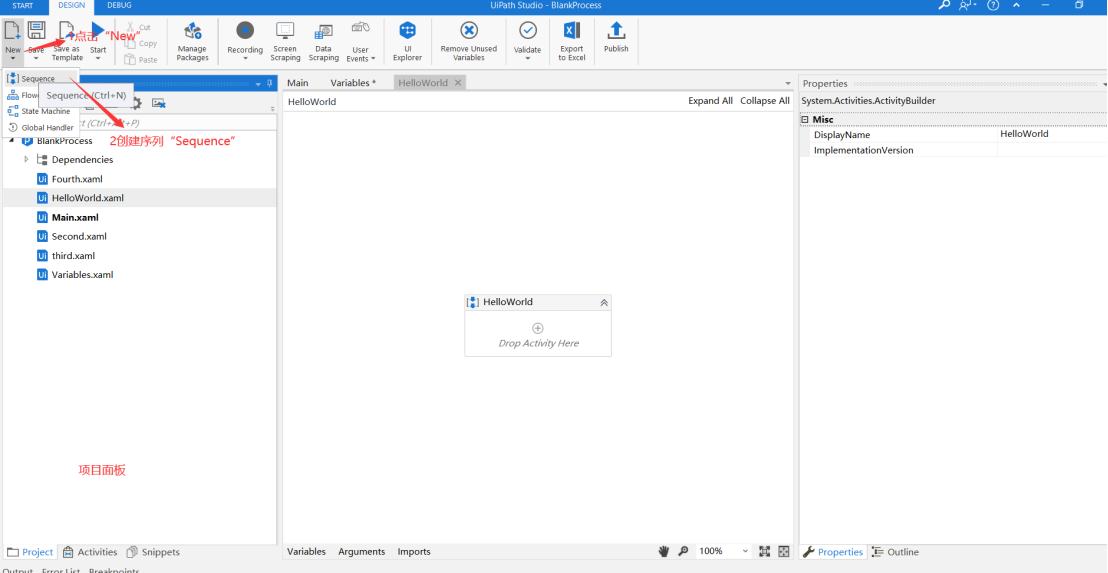Image resolution: width=1108 pixels, height=573 pixels.
Task: Click the Cut command
Action: click(x=138, y=27)
